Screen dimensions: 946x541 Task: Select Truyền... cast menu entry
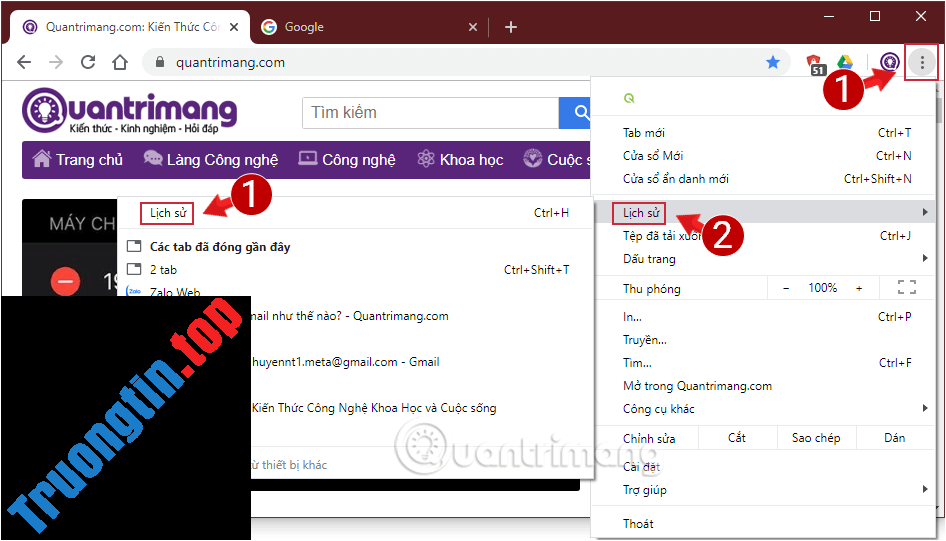[764, 340]
